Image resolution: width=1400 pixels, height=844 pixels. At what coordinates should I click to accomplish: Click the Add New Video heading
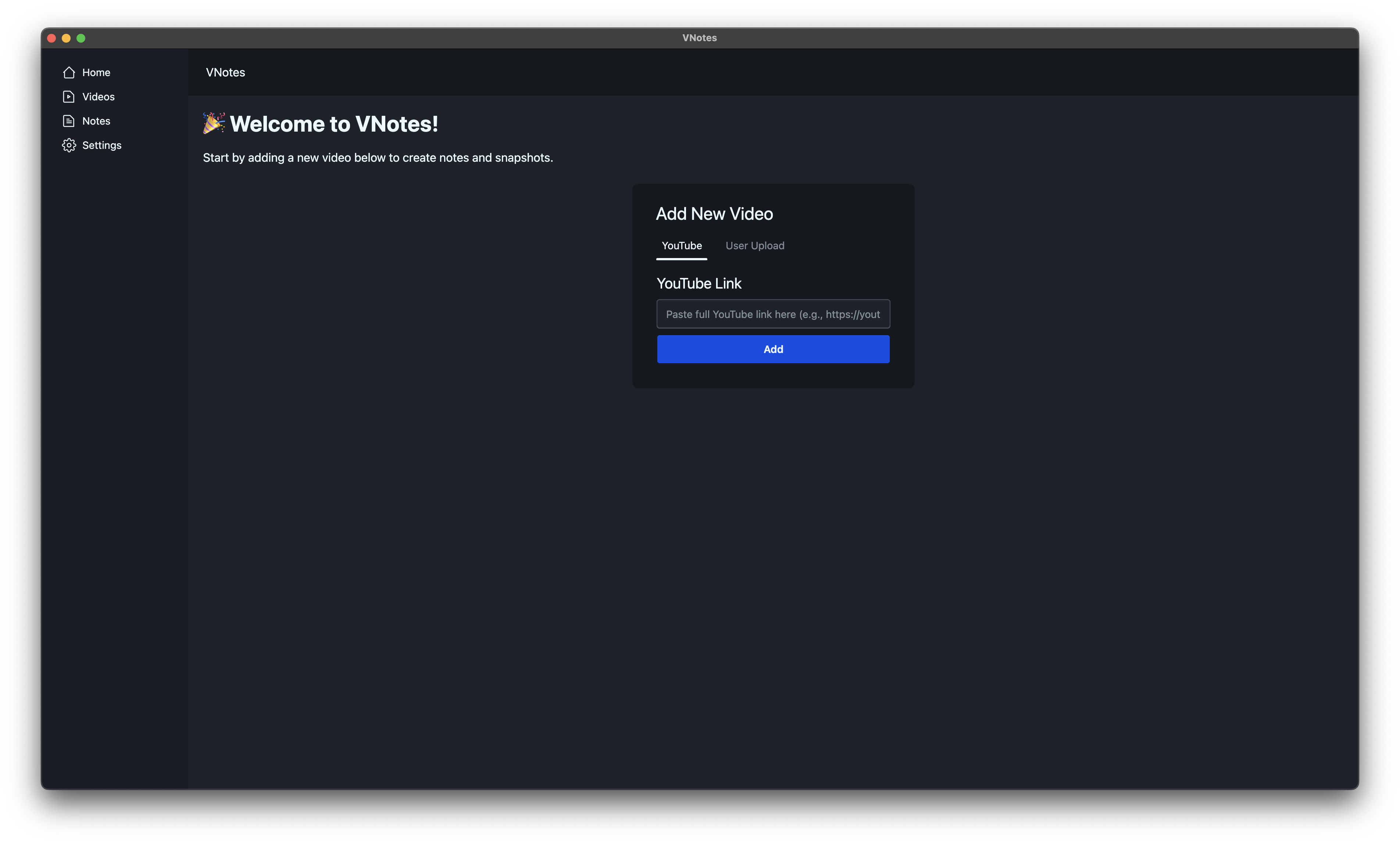[x=714, y=214]
